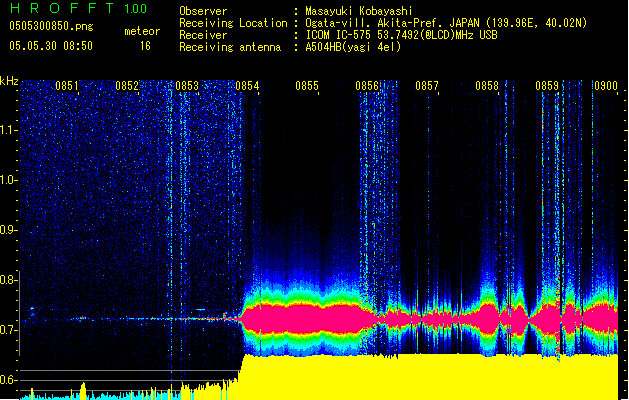This screenshot has height=400, width=629.
Task: Click the Receiver label
Action: coord(203,35)
